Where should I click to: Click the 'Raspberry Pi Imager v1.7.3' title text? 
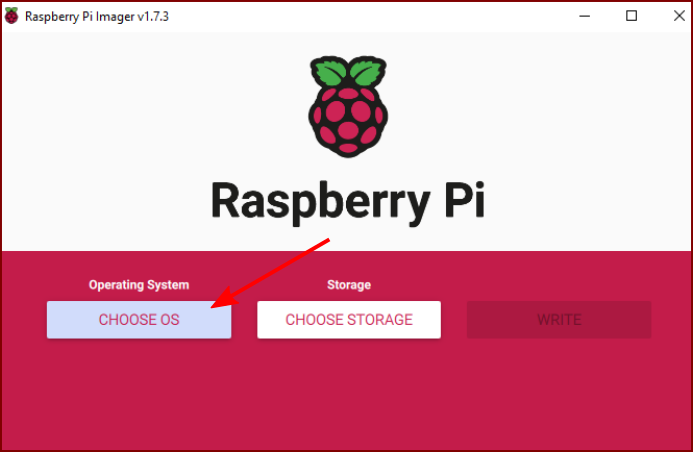pyautogui.click(x=97, y=16)
